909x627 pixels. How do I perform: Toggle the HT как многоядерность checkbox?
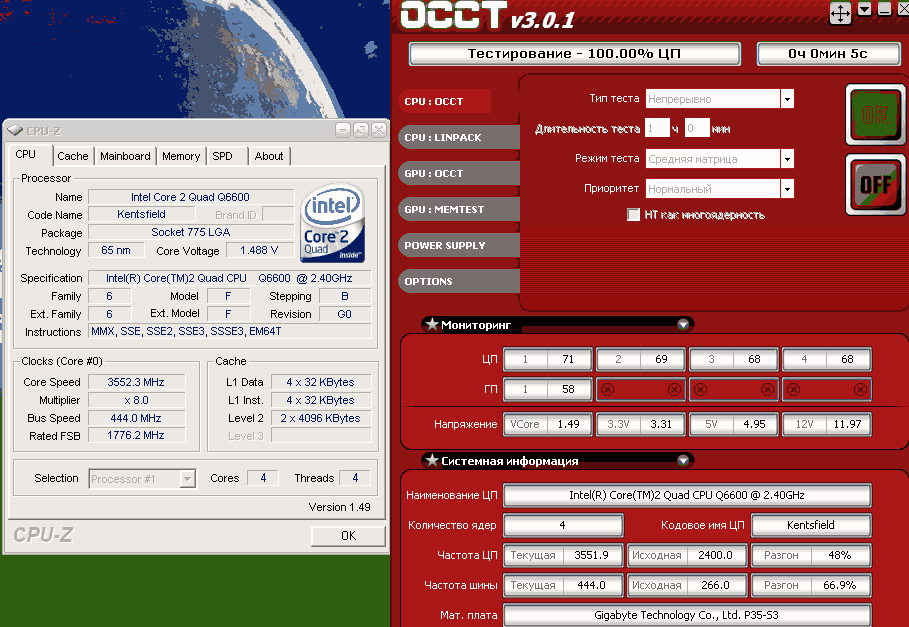(633, 214)
